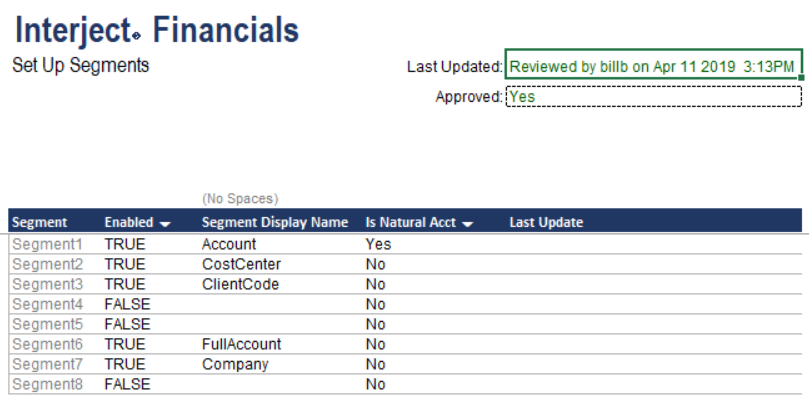Click the Interject Financials logo title

(x=157, y=29)
